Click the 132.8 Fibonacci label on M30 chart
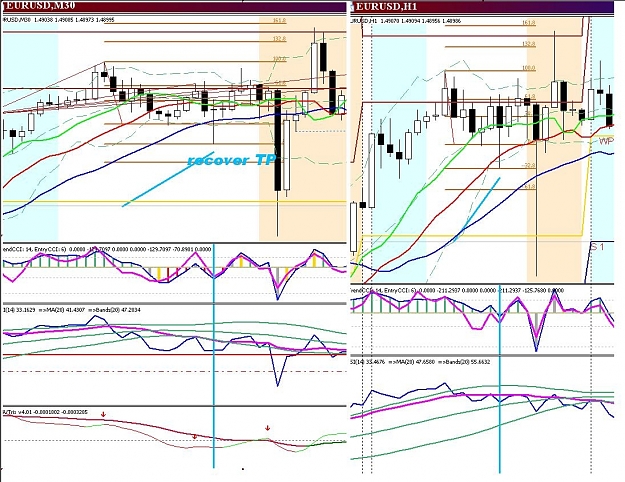This screenshot has width=625, height=482. (280, 39)
